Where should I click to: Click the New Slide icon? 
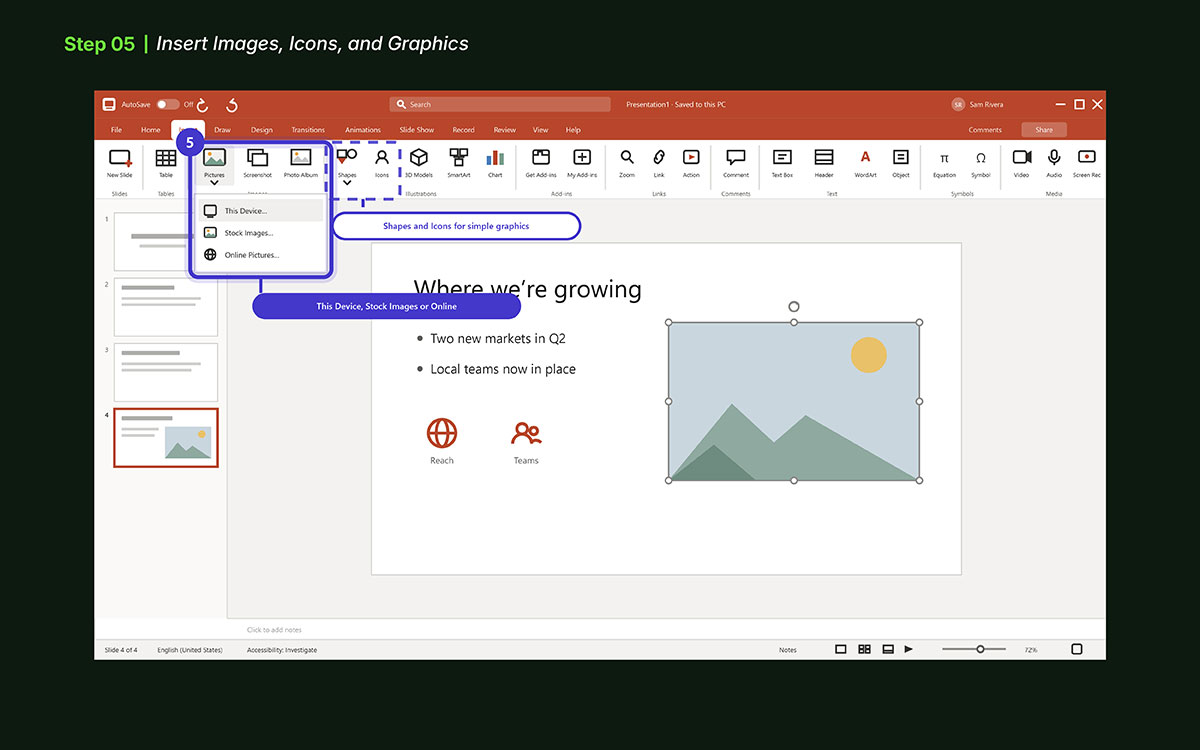coord(120,158)
